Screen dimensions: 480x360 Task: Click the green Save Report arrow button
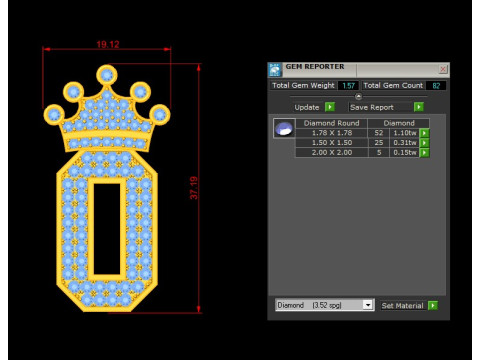[x=419, y=107]
